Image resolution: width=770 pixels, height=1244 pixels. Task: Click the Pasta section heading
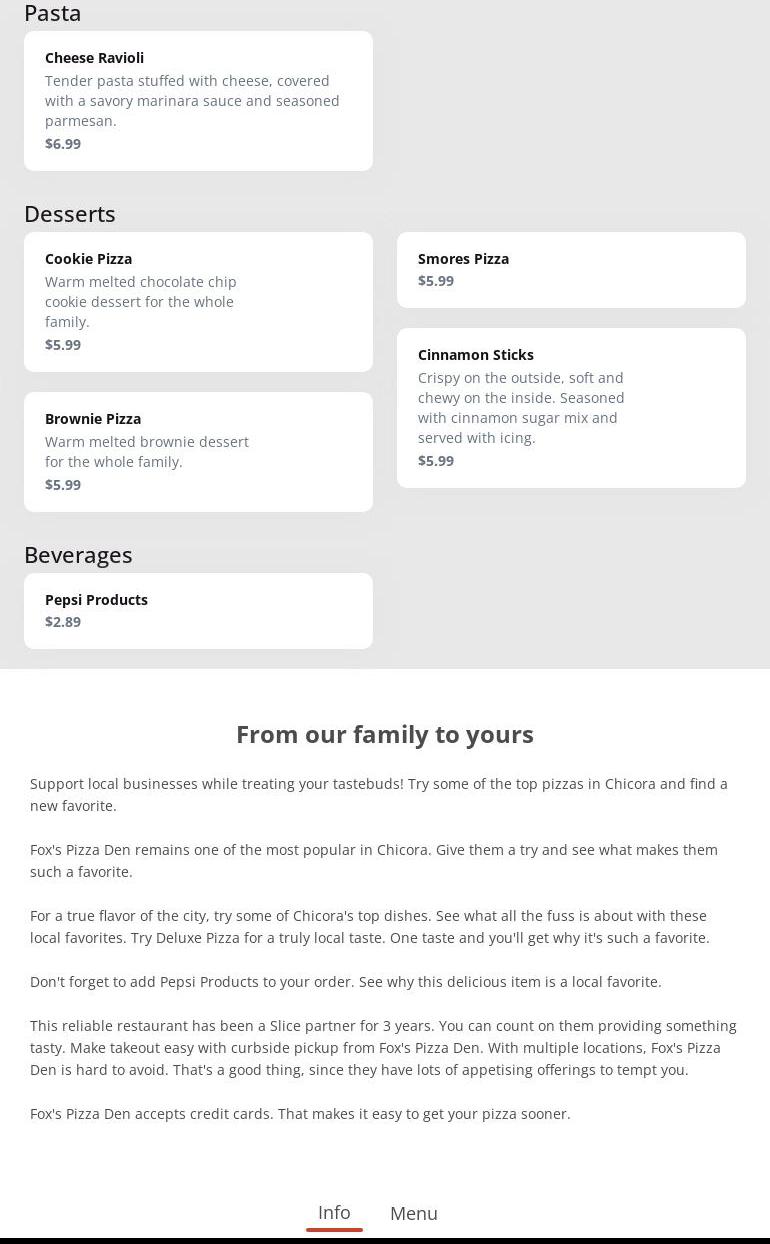[x=53, y=13]
